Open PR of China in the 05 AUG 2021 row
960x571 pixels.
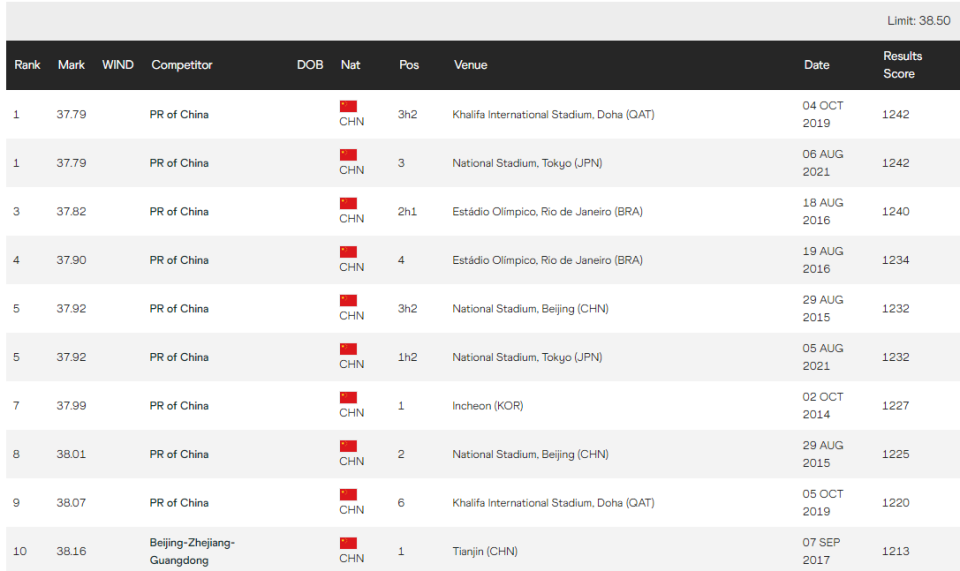tap(179, 357)
